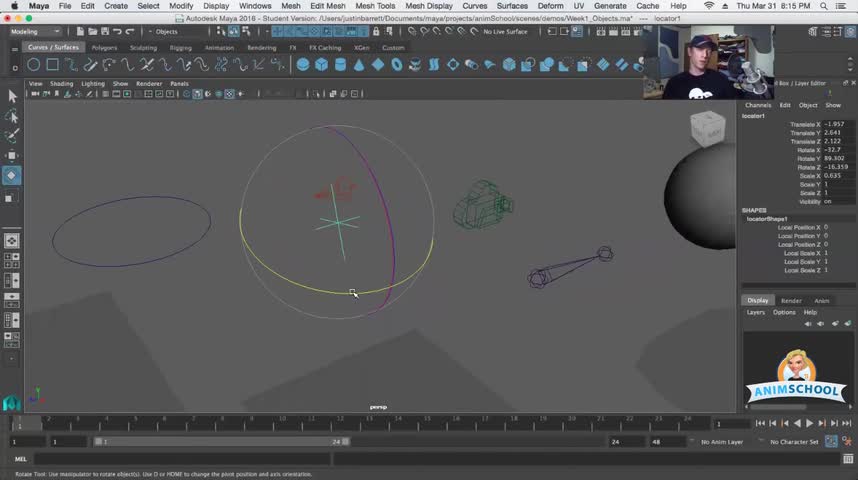The image size is (858, 480).
Task: Activate the Lasso Select tool
Action: [12, 116]
